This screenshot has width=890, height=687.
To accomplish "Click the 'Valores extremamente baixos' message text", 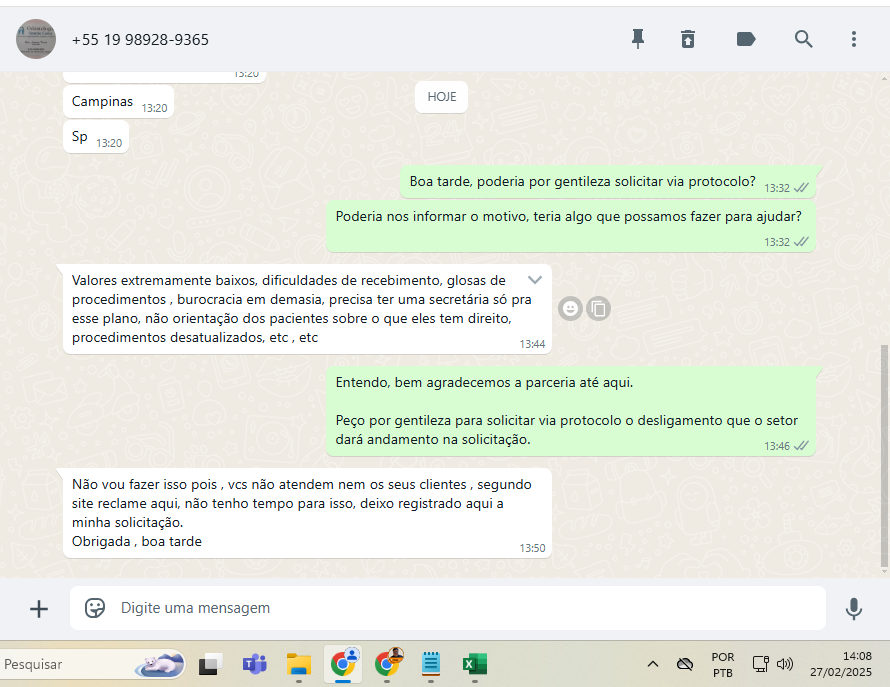I will coord(301,309).
